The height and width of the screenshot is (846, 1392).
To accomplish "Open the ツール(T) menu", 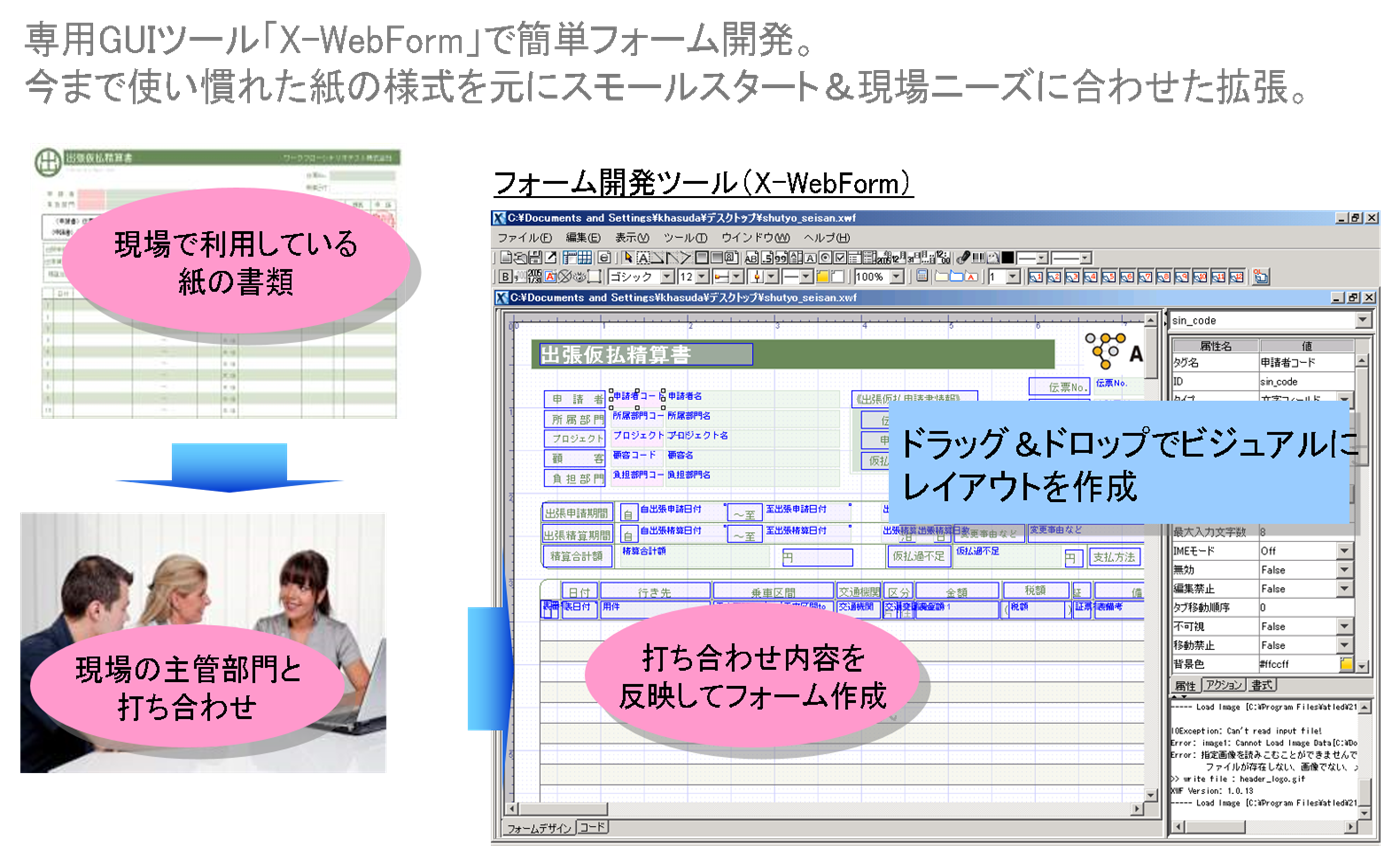I will coord(685,238).
